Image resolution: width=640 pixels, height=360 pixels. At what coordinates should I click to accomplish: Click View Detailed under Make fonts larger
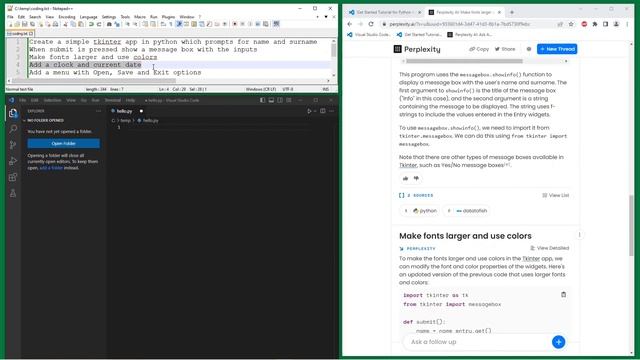(x=549, y=248)
